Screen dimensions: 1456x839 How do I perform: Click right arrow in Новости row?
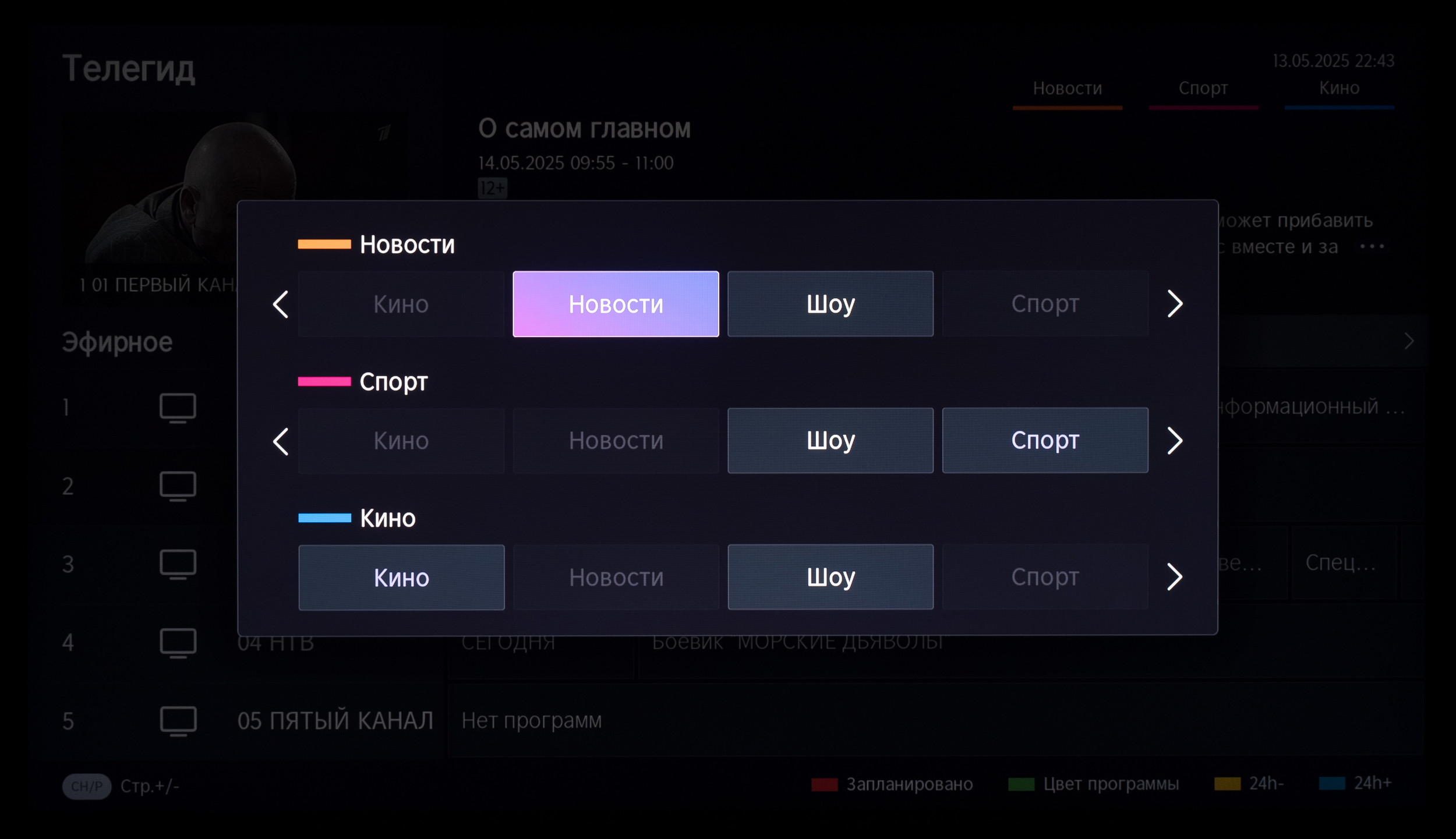1175,304
